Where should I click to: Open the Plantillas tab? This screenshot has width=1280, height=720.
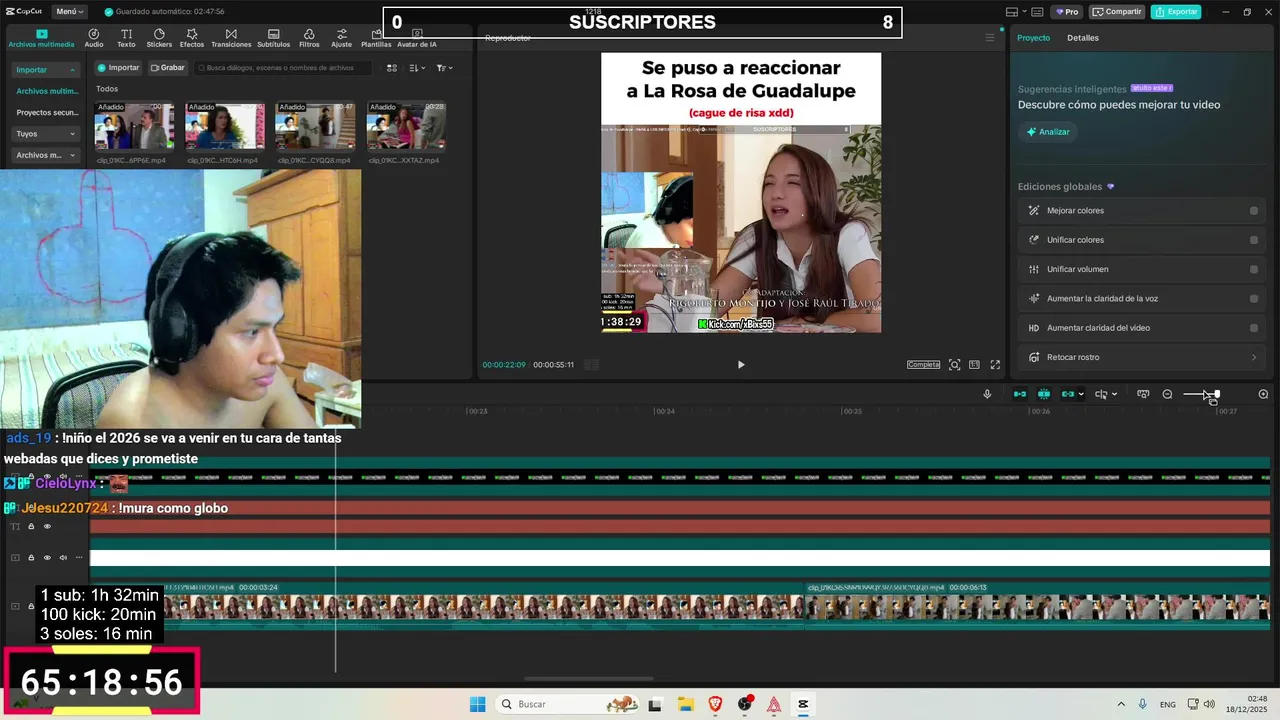376,38
